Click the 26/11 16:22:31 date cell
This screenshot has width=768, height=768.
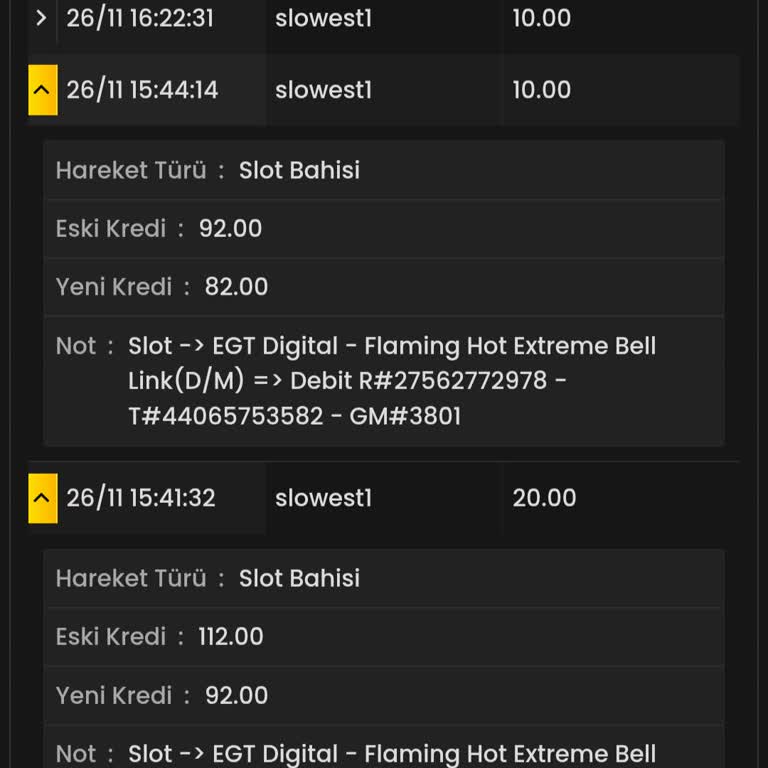(x=140, y=18)
